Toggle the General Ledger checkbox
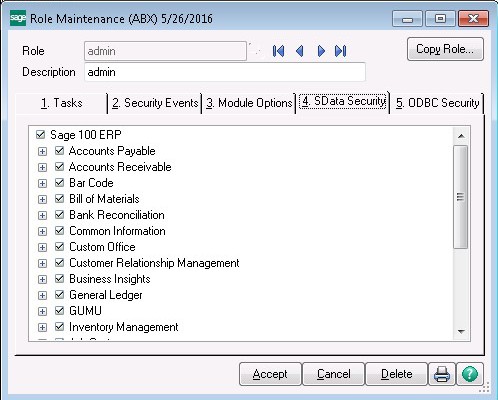The height and width of the screenshot is (400, 498). tap(59, 295)
